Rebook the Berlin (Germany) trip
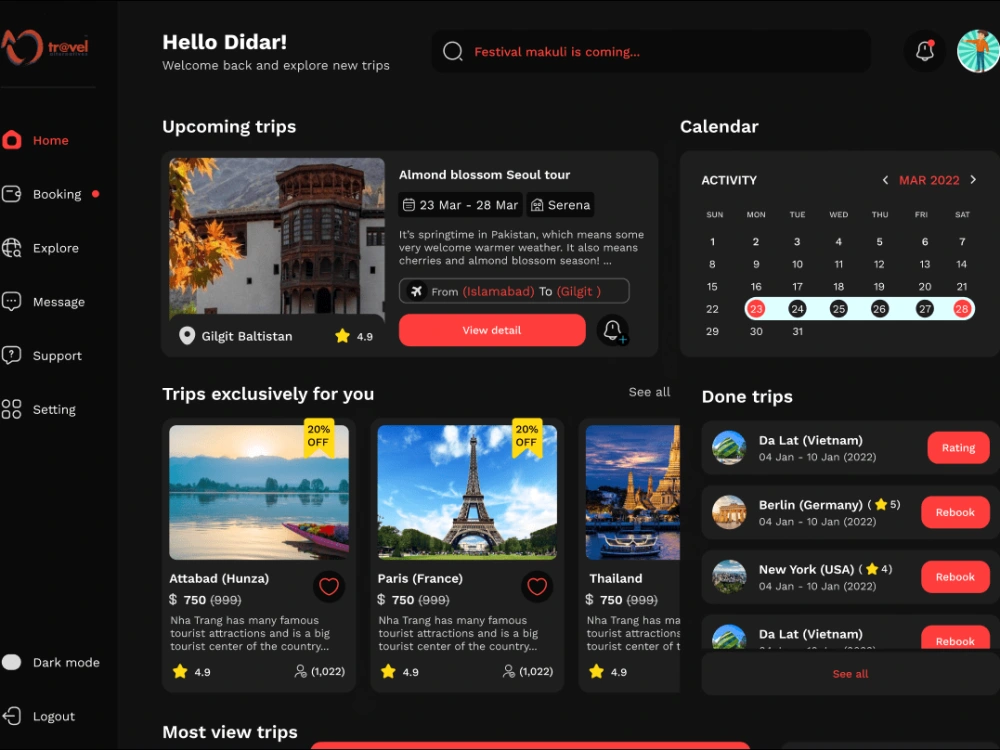 coord(955,512)
